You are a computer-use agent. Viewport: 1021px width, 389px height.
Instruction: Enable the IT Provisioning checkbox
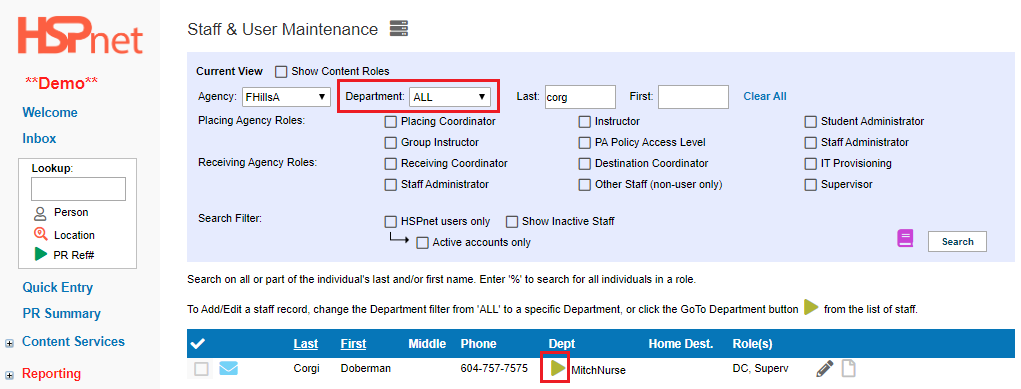810,163
